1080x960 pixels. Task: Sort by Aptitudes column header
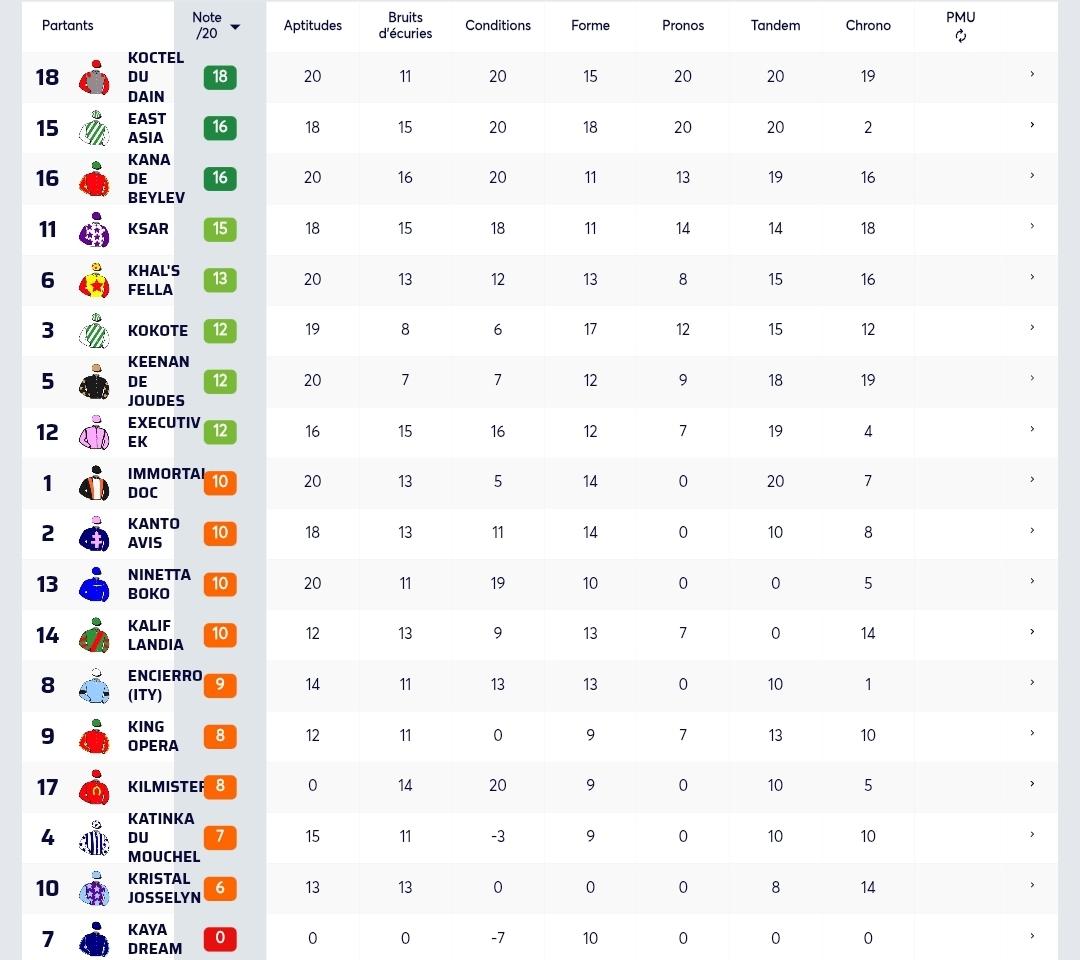tap(313, 25)
